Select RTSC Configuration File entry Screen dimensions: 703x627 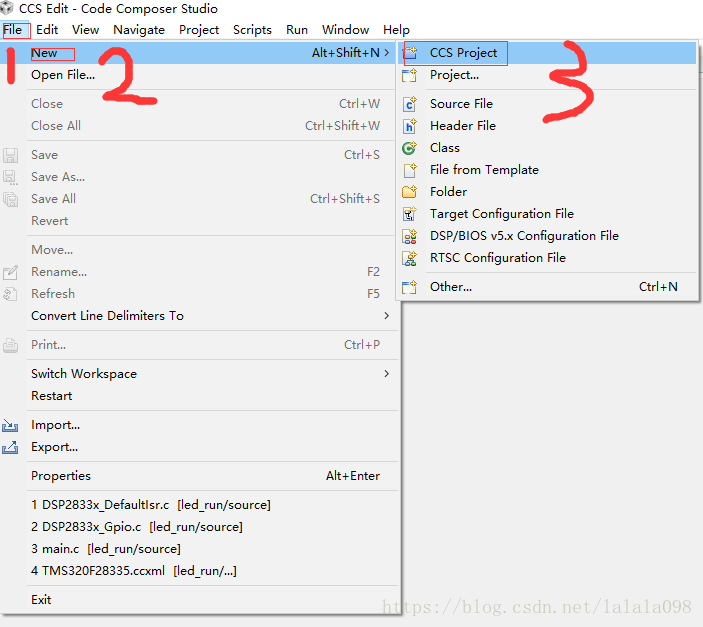coord(547,258)
